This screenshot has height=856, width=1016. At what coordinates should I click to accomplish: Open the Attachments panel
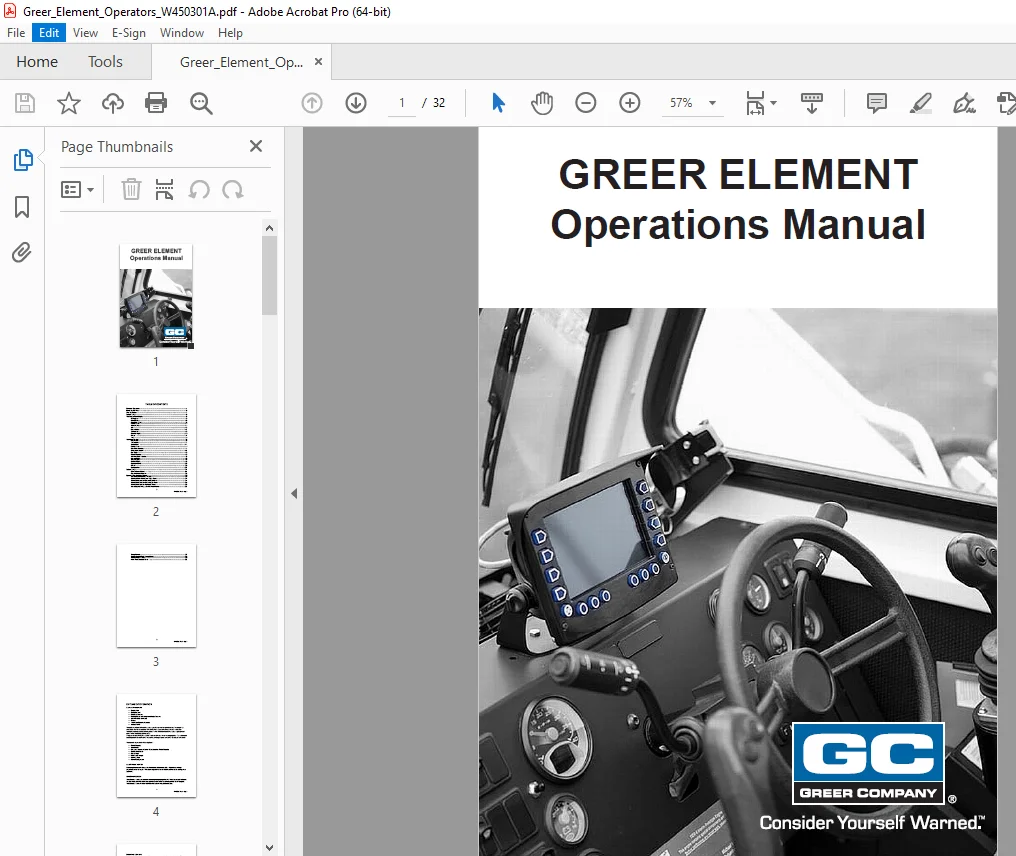tap(22, 253)
